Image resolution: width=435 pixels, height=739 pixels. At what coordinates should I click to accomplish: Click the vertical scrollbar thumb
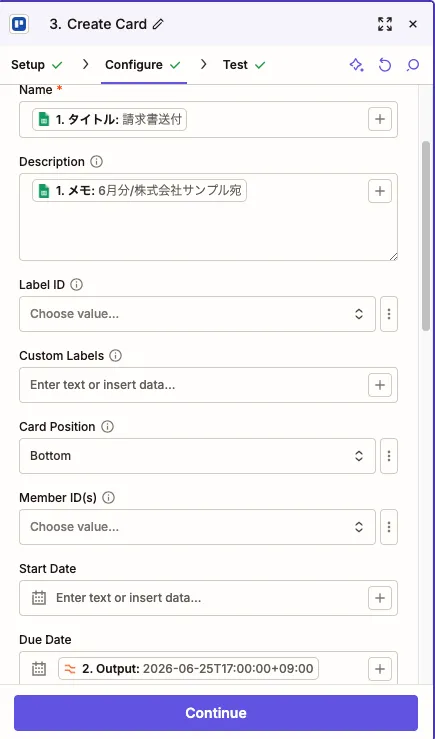[426, 236]
